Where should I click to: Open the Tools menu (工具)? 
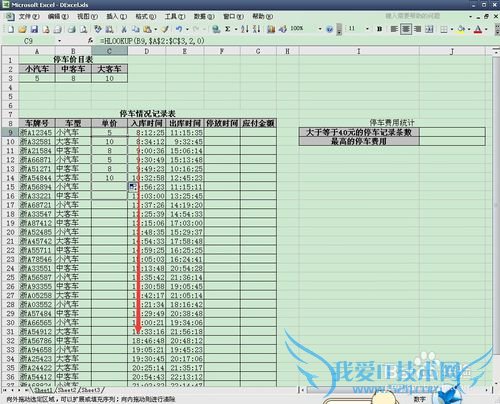point(175,16)
